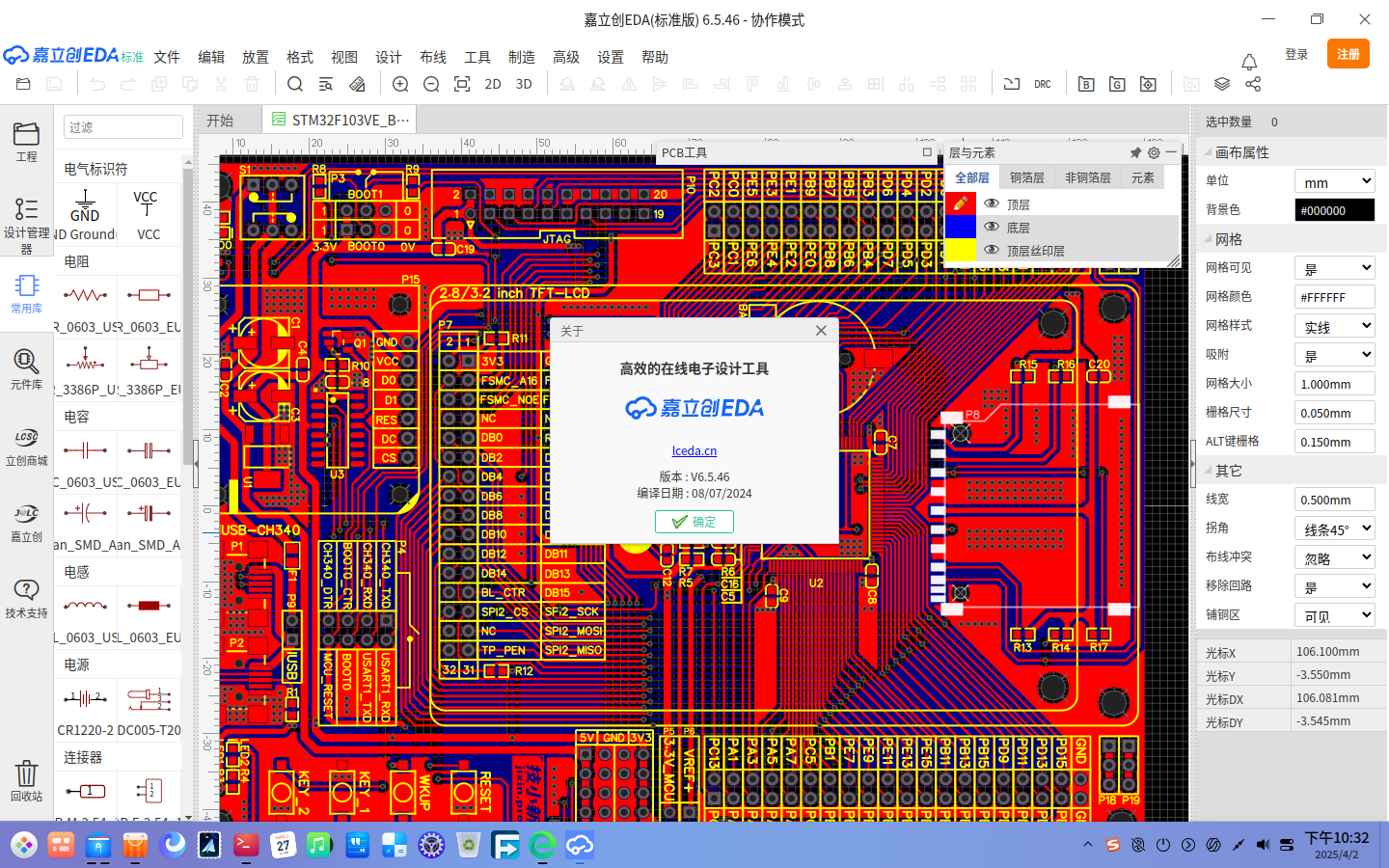Generate Gerber using the G file icon

tap(1117, 84)
